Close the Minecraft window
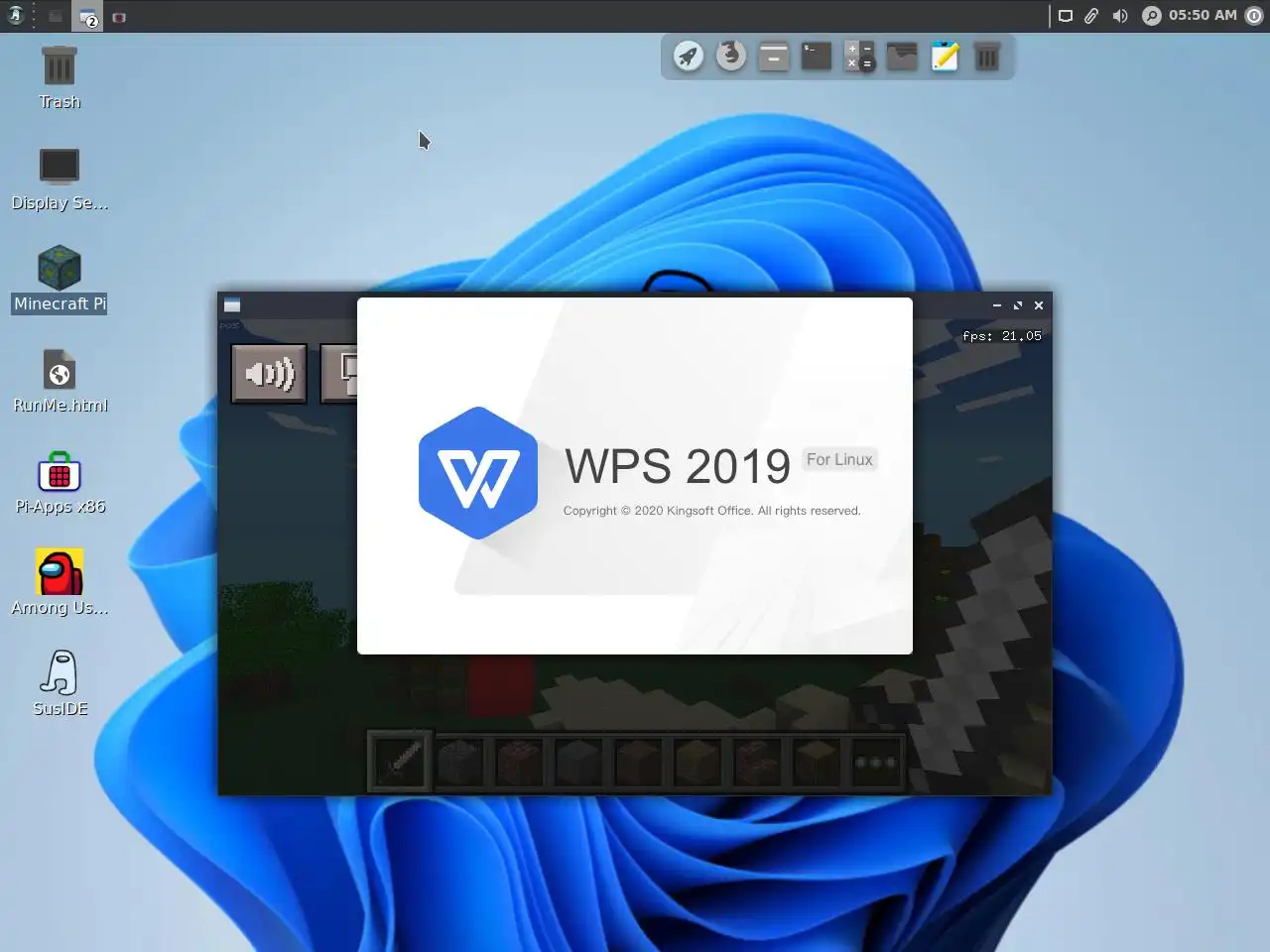1270x952 pixels. pos(1039,305)
